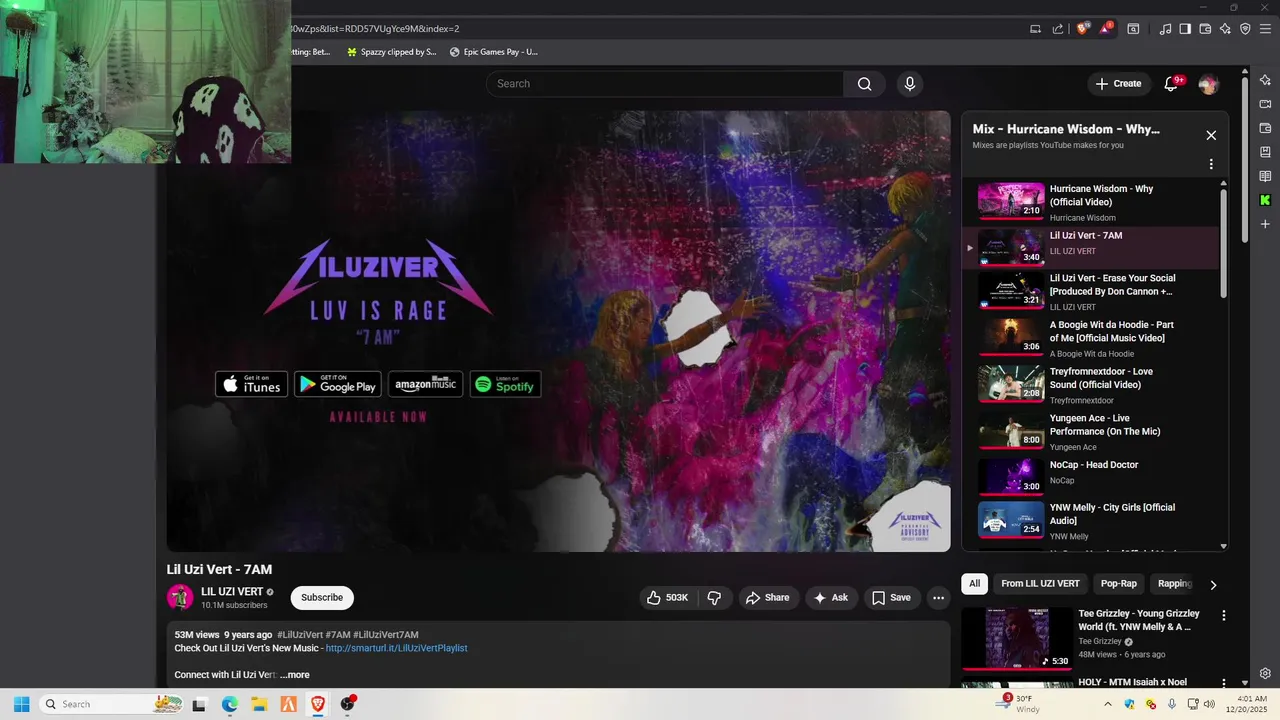Click the Windows taskbar search box
Image resolution: width=1280 pixels, height=720 pixels.
112,704
